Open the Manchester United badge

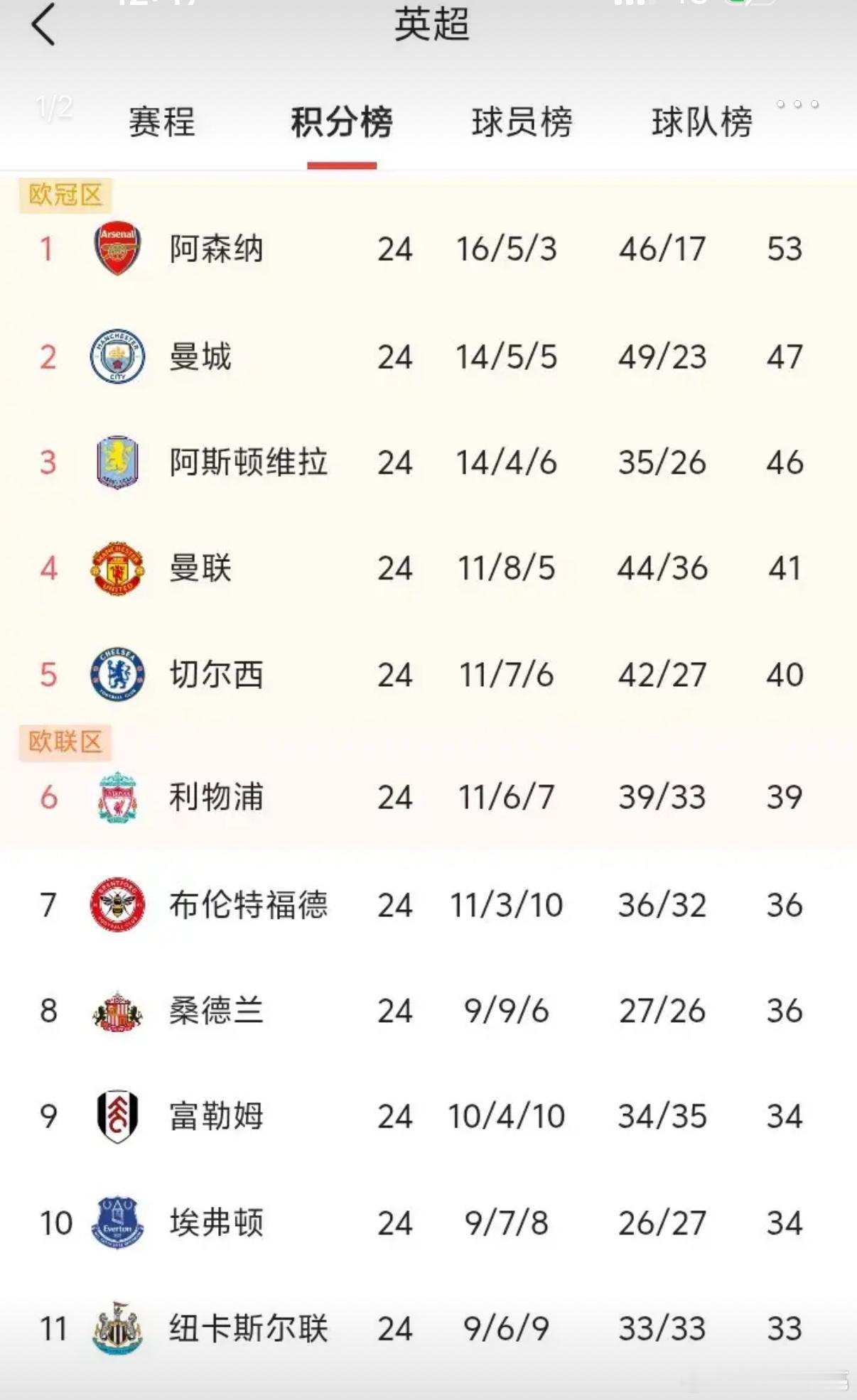pos(118,568)
